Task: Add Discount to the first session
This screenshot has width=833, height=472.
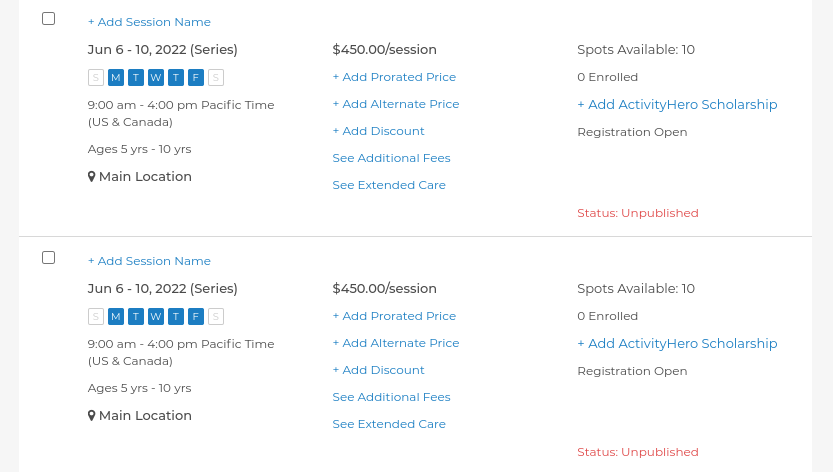Action: tap(378, 131)
